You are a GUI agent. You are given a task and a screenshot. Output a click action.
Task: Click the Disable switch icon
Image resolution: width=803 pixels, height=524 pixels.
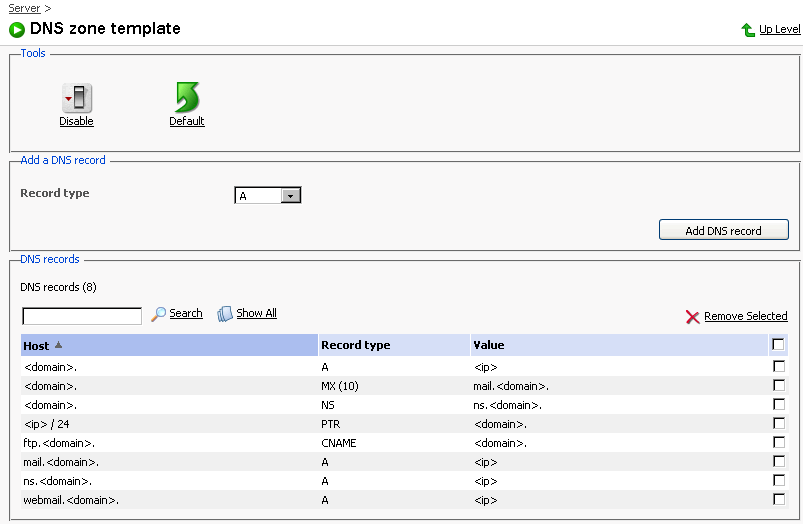point(77,98)
